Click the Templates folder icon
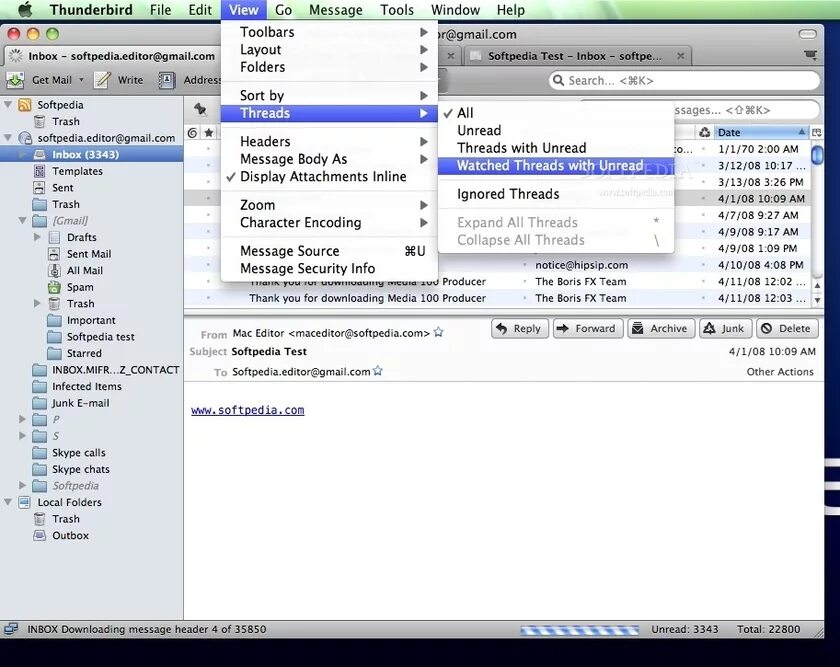Viewport: 840px width, 667px height. [39, 171]
